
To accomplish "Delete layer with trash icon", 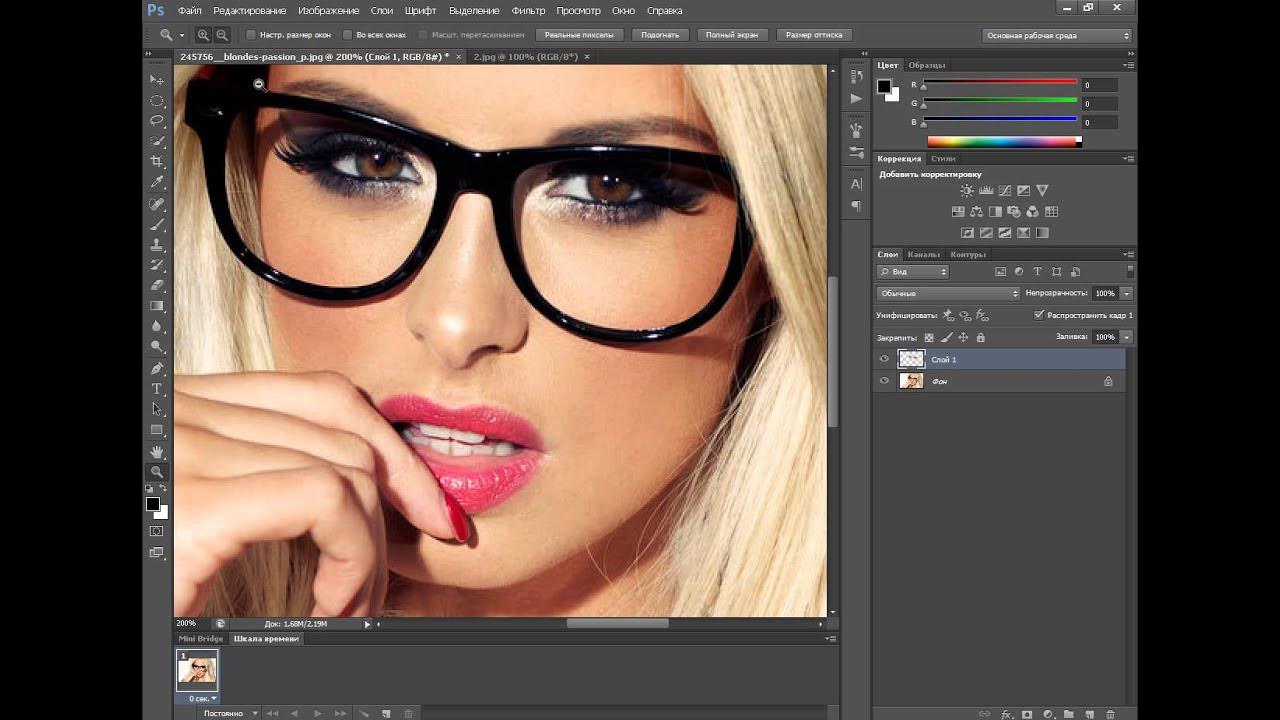I will click(x=1110, y=714).
